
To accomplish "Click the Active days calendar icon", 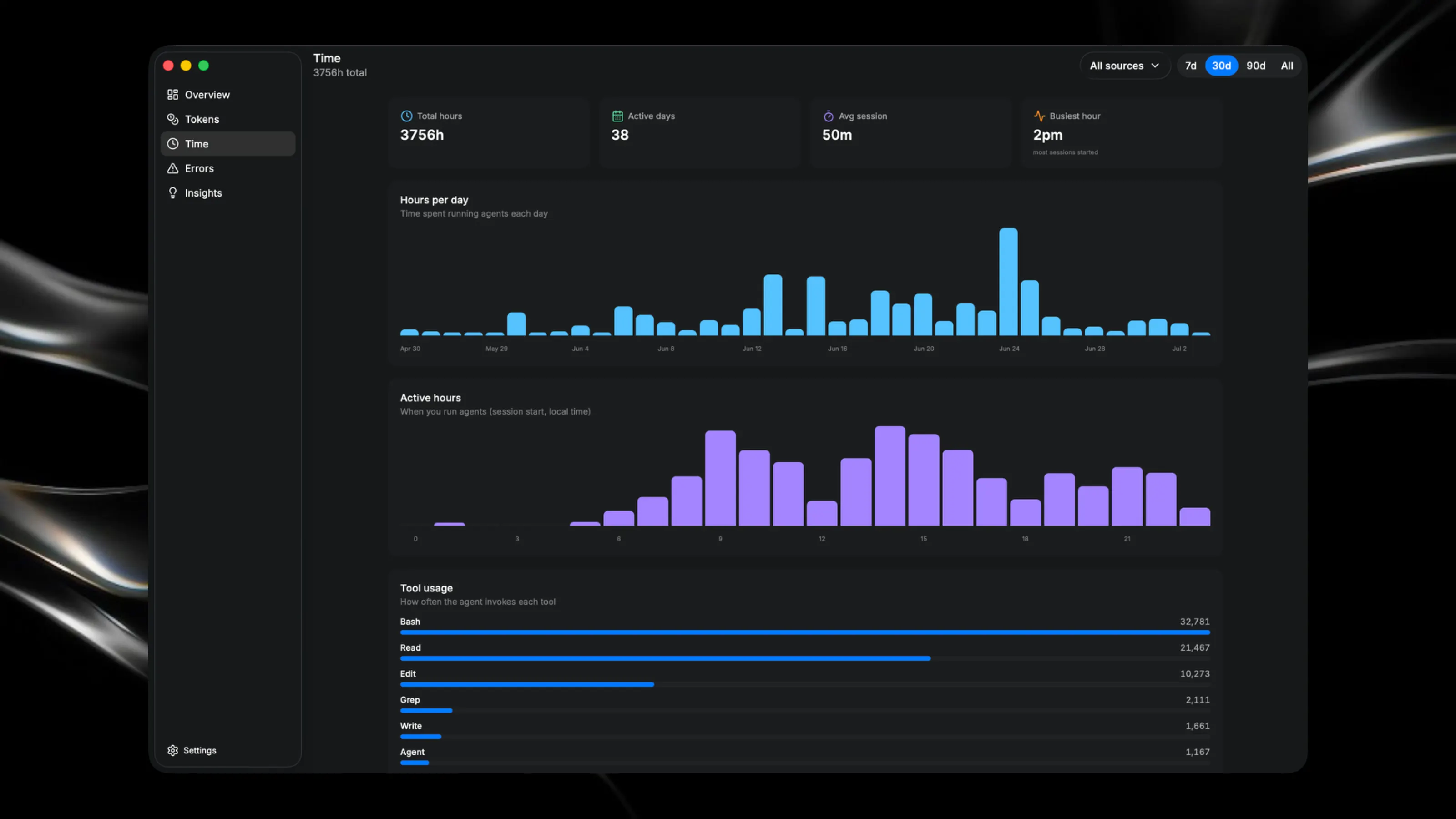I will [x=617, y=116].
